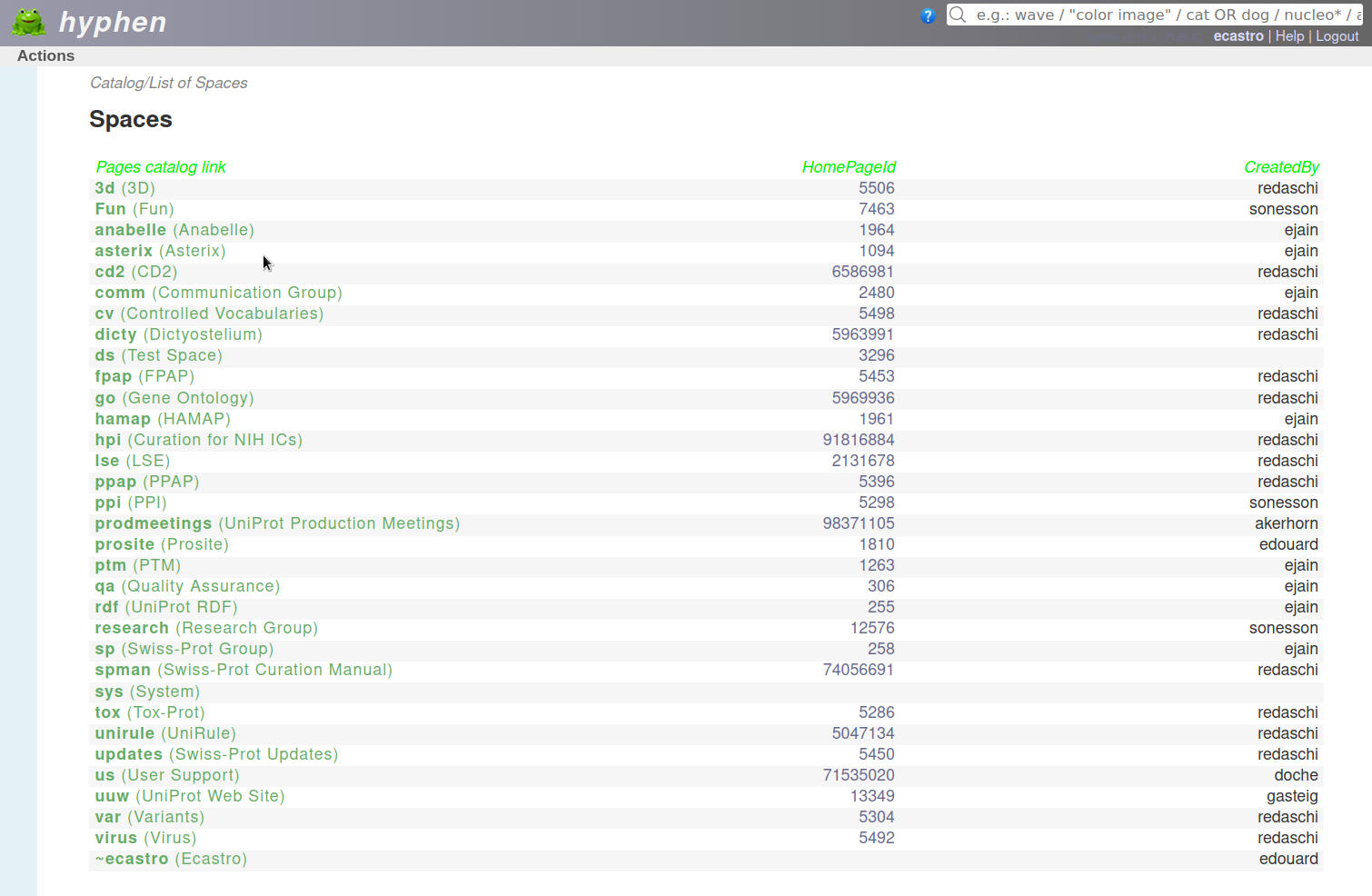Open the go (Gene Ontology) space
Screen dimensions: 1372x896
(174, 398)
